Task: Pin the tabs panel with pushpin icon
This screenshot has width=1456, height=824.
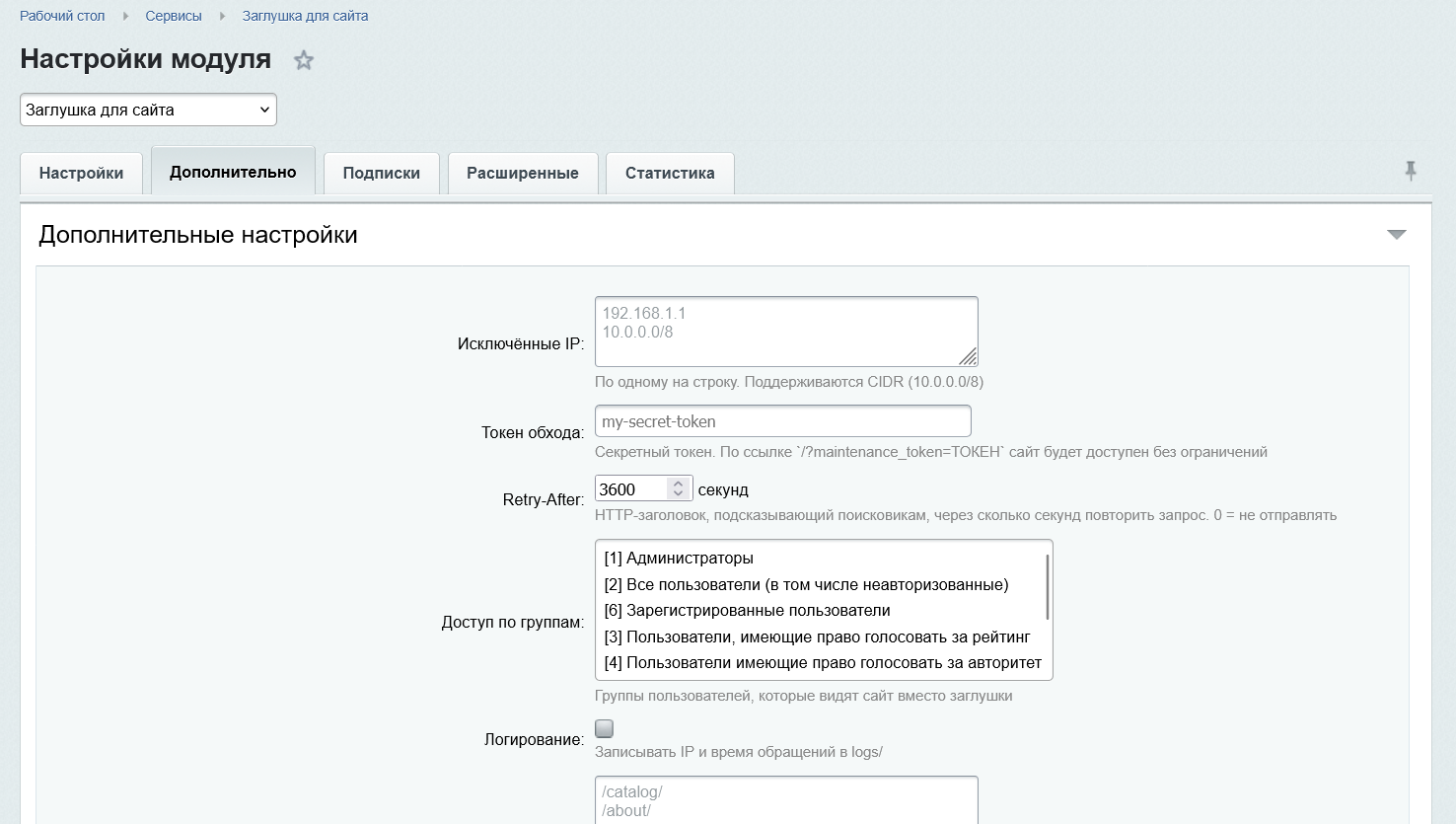Action: point(1411,171)
